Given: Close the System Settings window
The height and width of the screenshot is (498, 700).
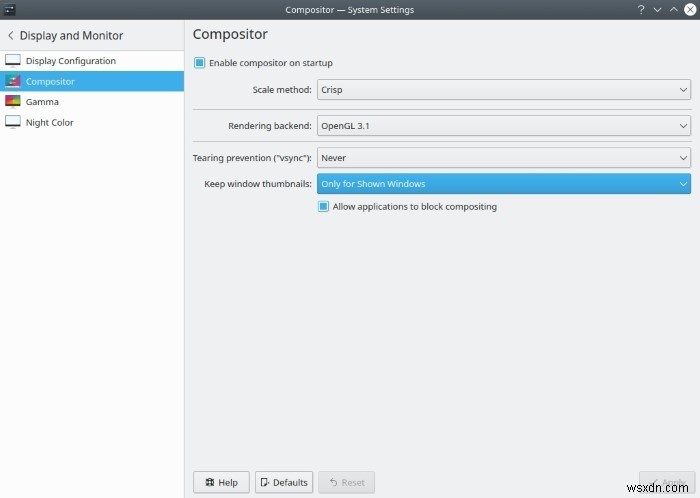Looking at the screenshot, I should click(690, 9).
